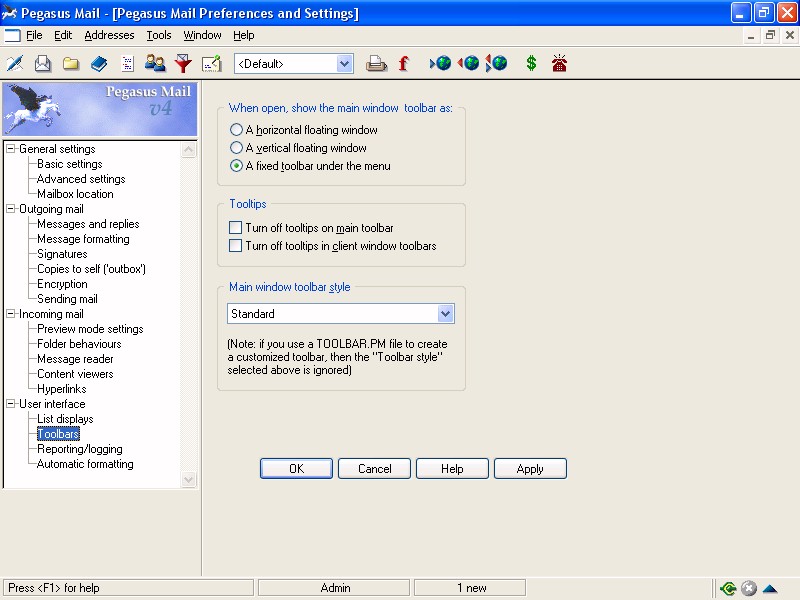
Task: Click the globe icon with both arrows
Action: tap(496, 64)
